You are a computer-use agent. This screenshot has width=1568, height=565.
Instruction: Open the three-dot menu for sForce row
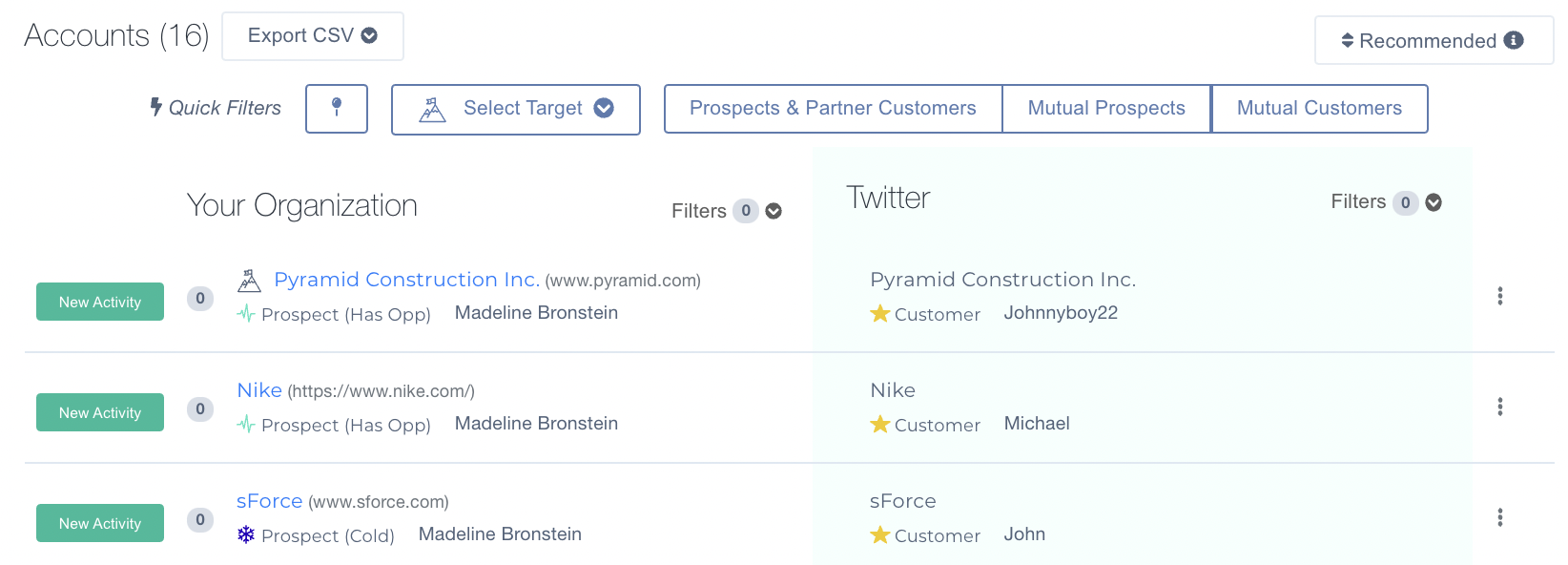click(x=1499, y=517)
